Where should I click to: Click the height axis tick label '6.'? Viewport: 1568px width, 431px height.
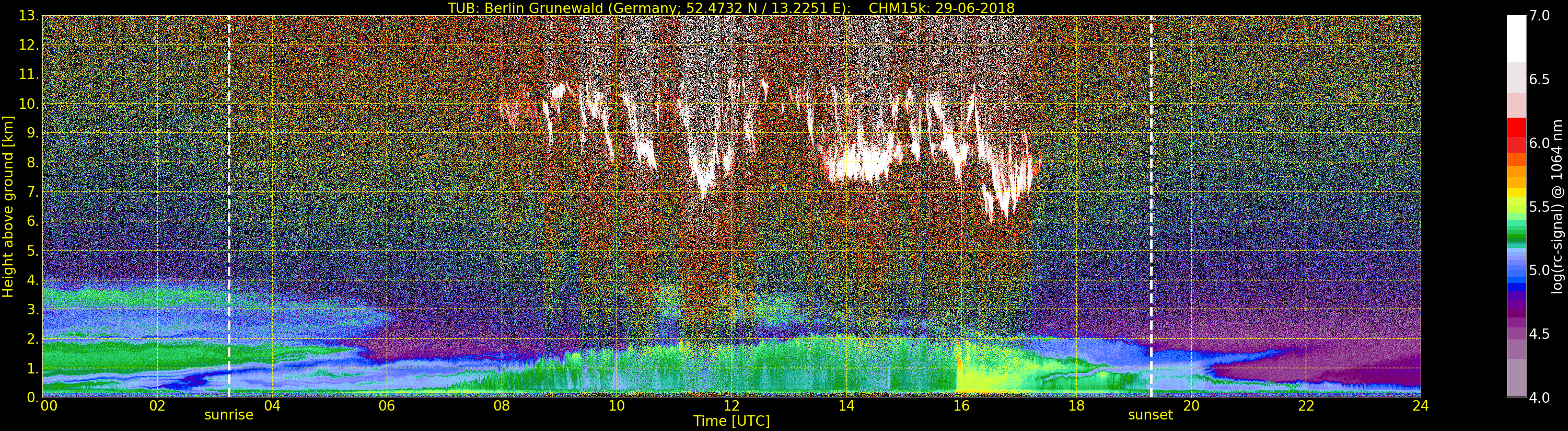(x=32, y=222)
